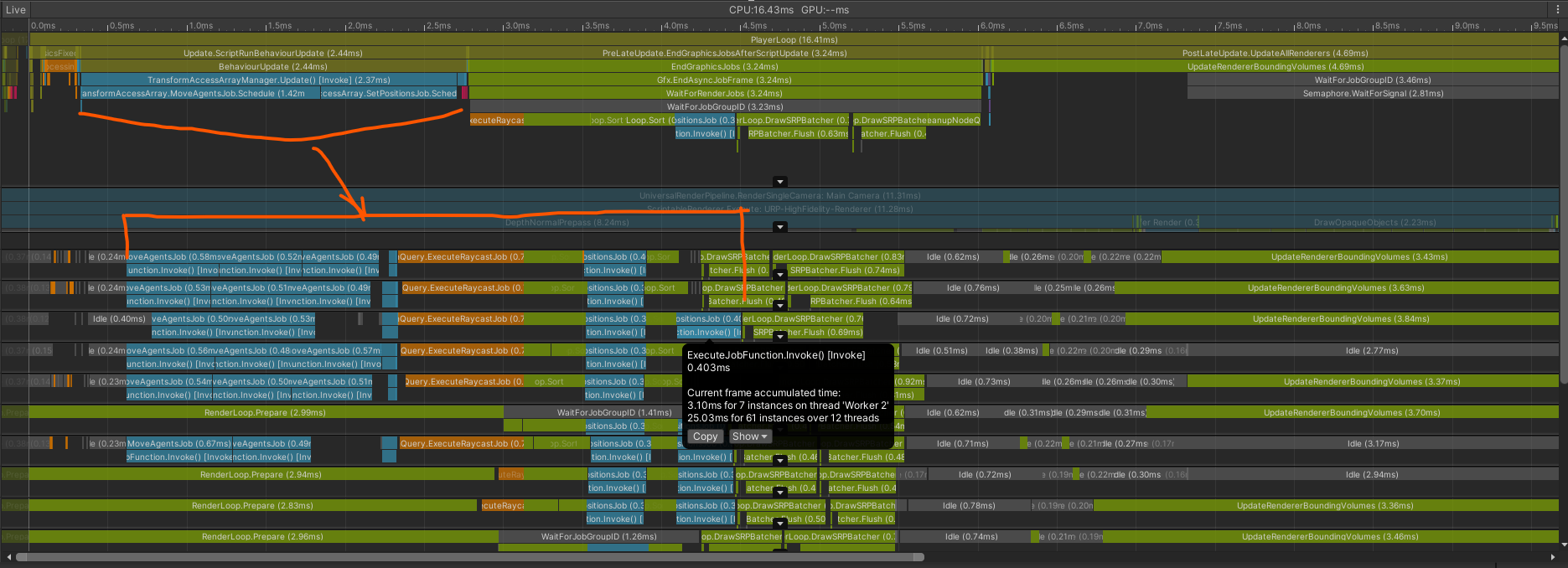1568x568 pixels.
Task: Click the horizontal scrollbar thumb at bottom
Action: [x=469, y=557]
